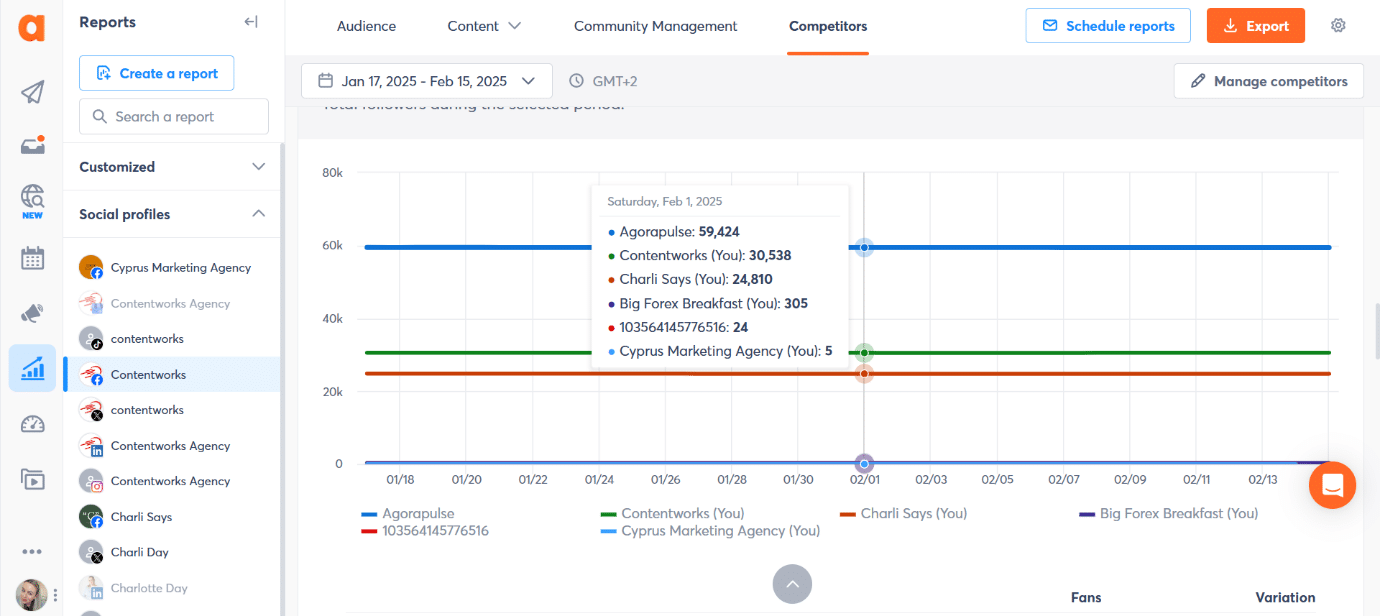
Task: Open the megaphone icon in sidebar
Action: pos(32,313)
